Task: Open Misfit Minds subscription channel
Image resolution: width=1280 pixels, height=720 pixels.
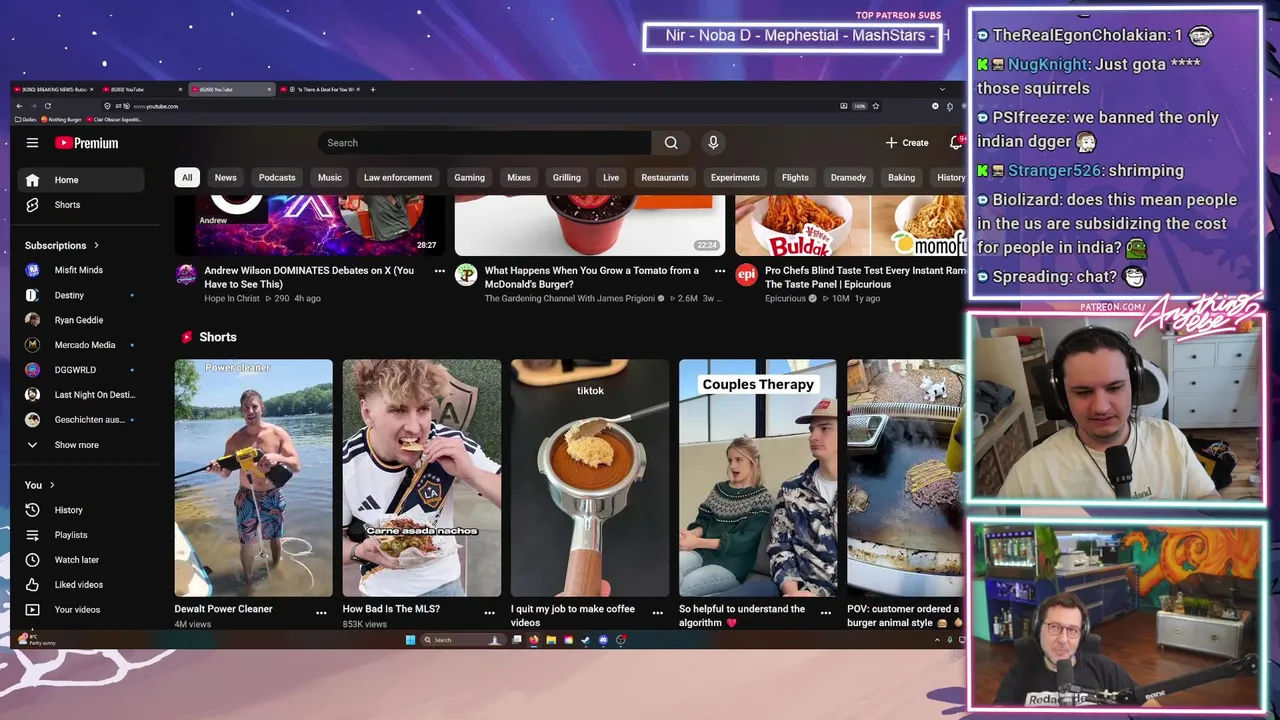Action: (81, 270)
